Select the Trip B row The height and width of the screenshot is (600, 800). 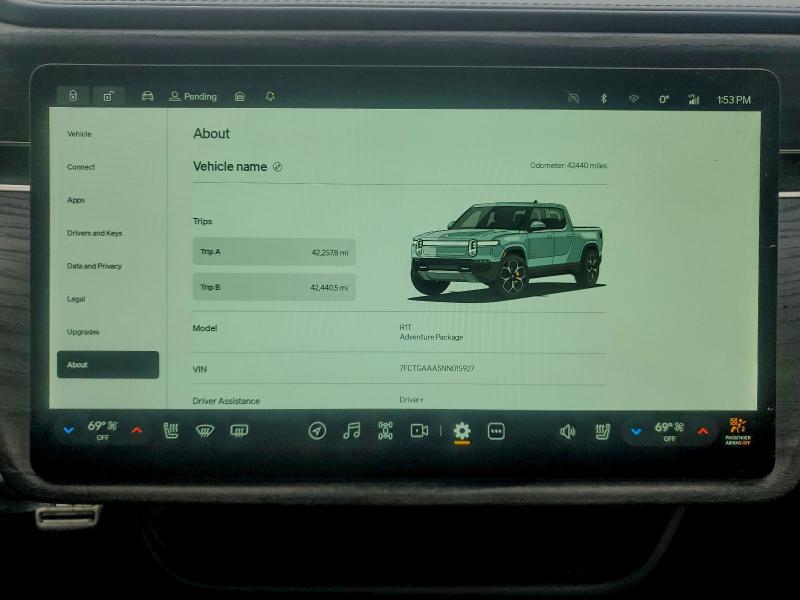[x=274, y=287]
